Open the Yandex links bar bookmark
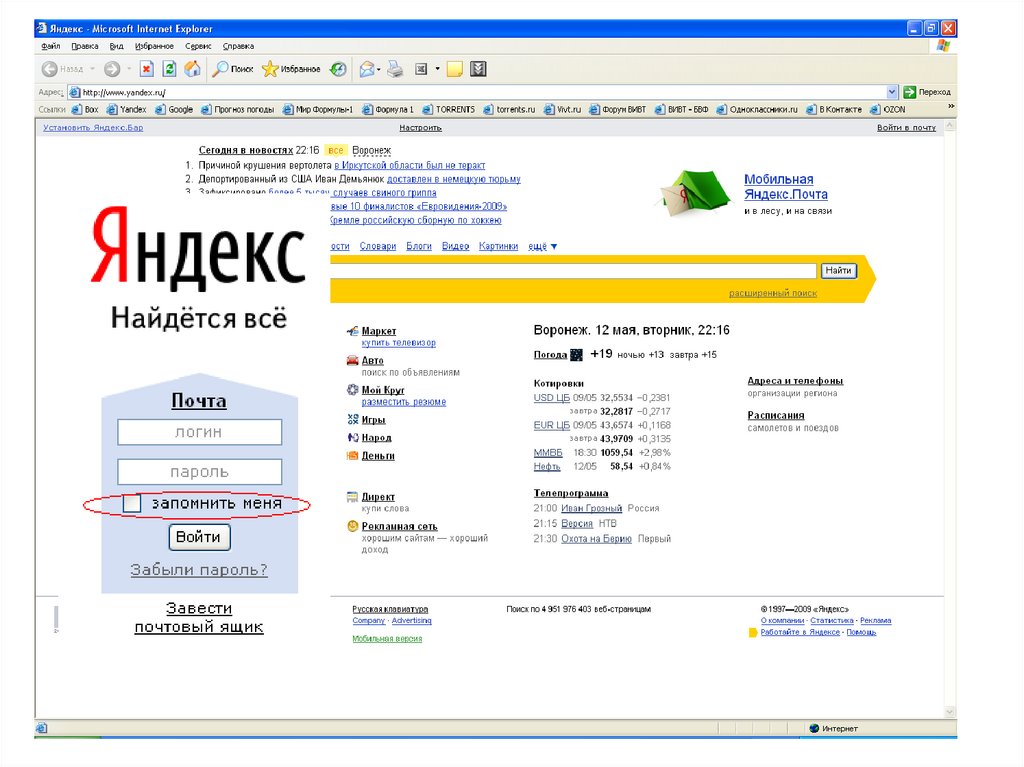 point(127,110)
